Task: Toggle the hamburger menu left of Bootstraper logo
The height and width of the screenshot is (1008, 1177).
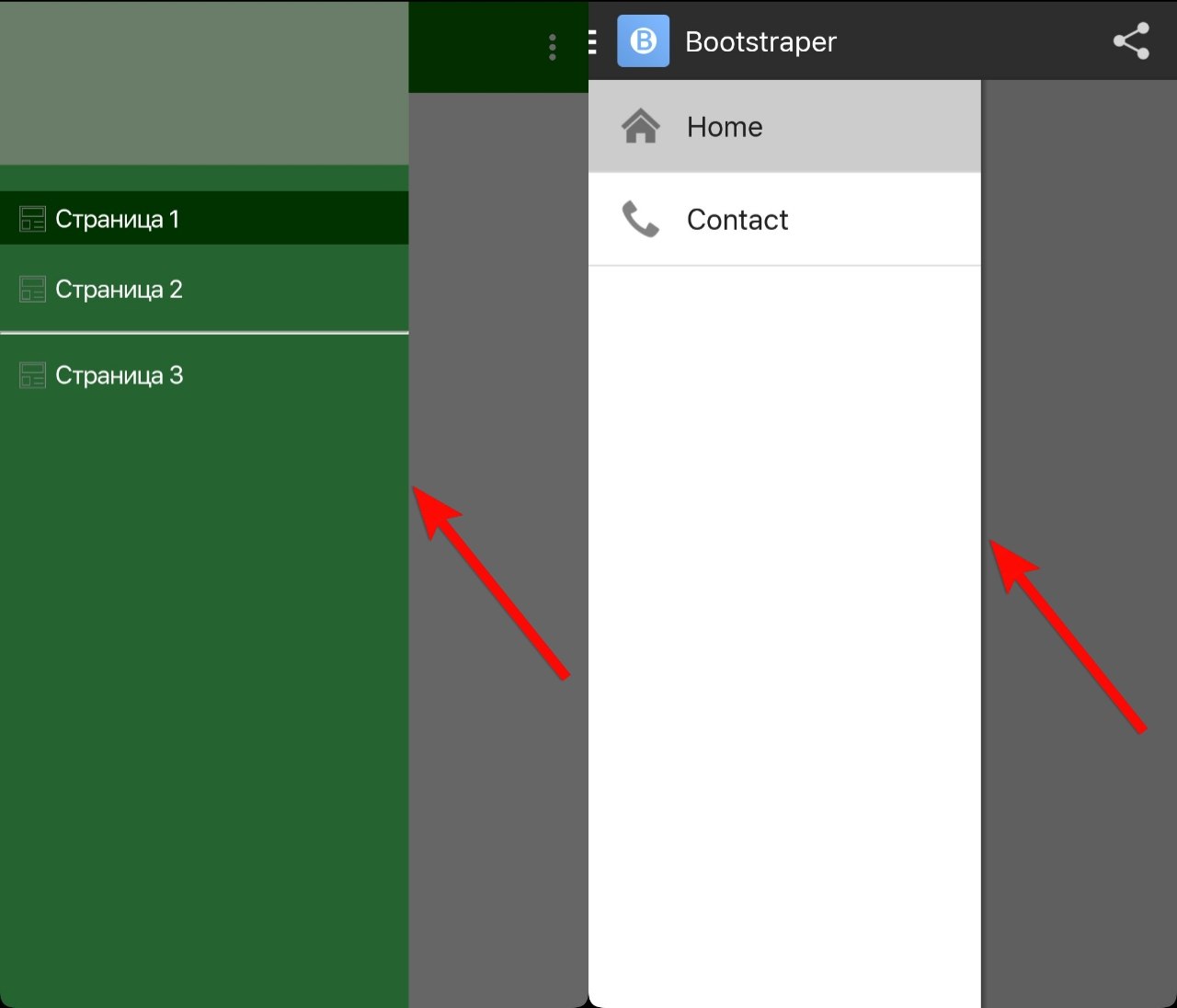Action: (x=593, y=41)
